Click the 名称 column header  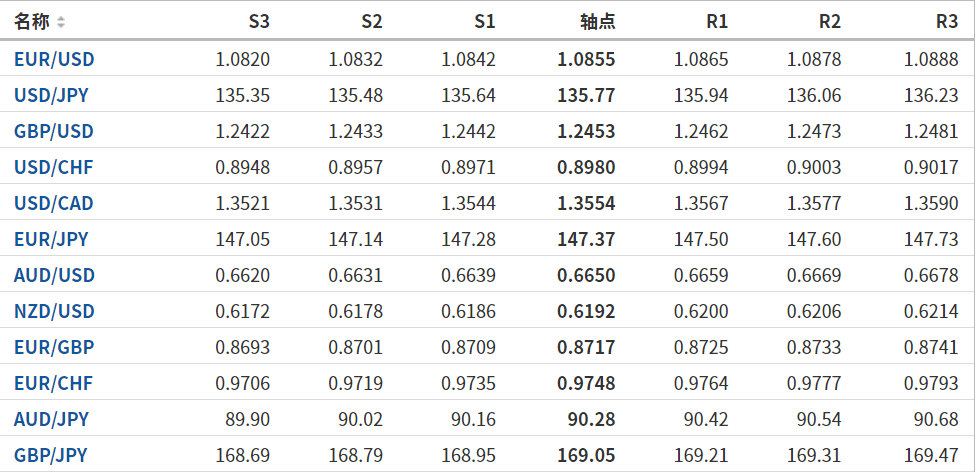pos(32,21)
